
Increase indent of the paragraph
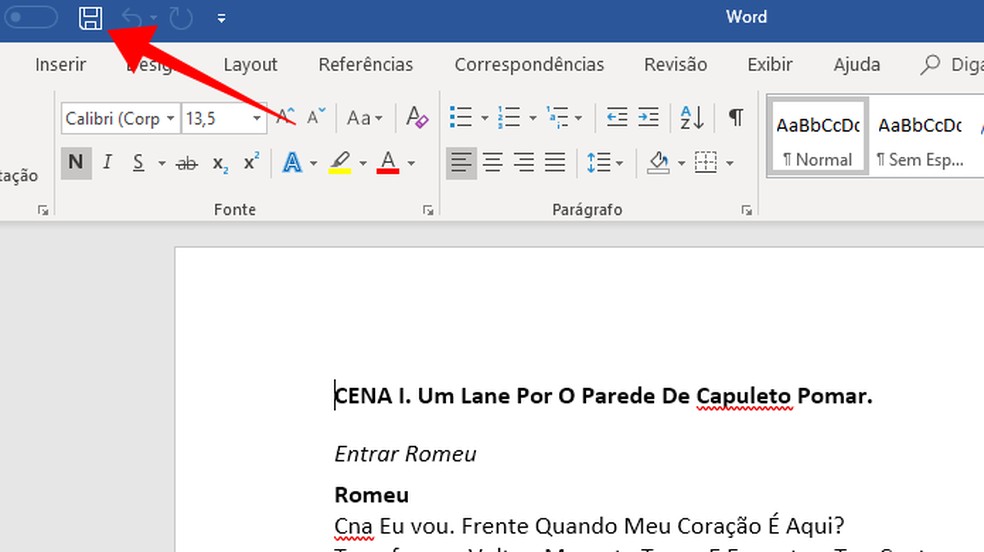tap(649, 118)
